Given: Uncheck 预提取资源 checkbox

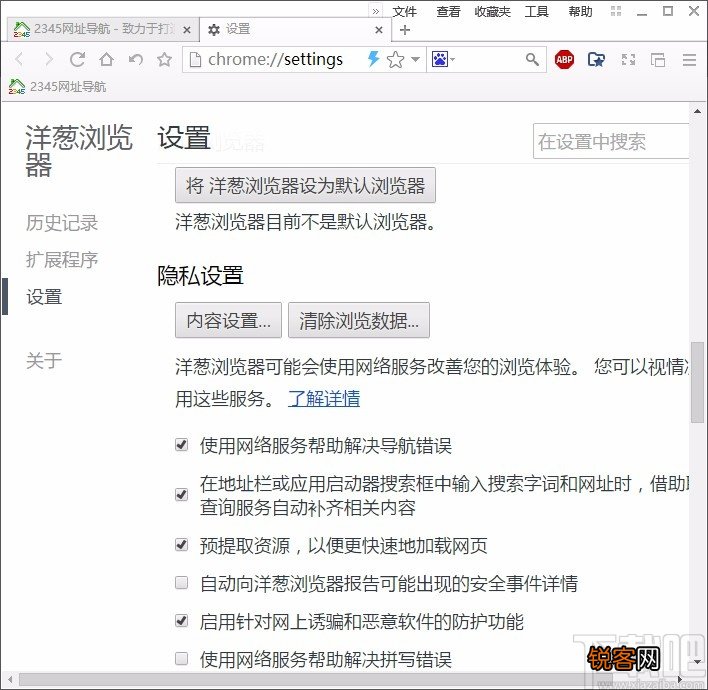Looking at the screenshot, I should coord(182,545).
